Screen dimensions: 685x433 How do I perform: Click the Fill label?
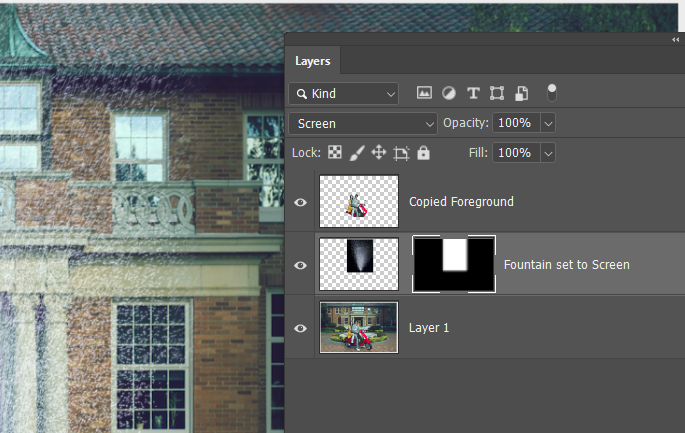478,152
